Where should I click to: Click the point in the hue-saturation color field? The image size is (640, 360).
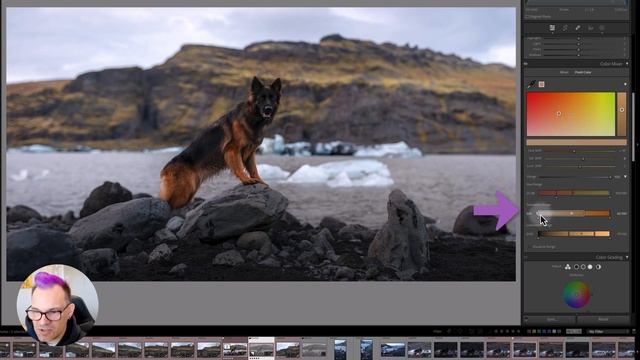click(559, 114)
